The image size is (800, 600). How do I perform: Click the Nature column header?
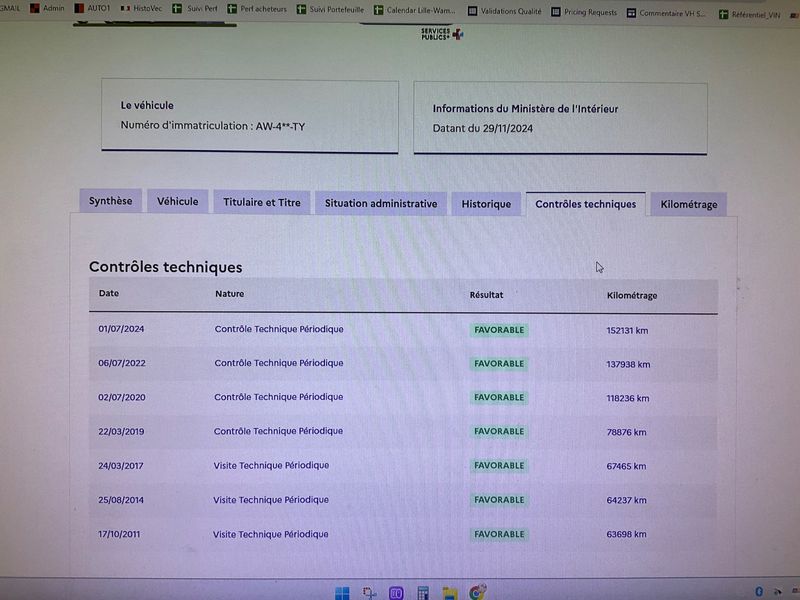(x=229, y=294)
